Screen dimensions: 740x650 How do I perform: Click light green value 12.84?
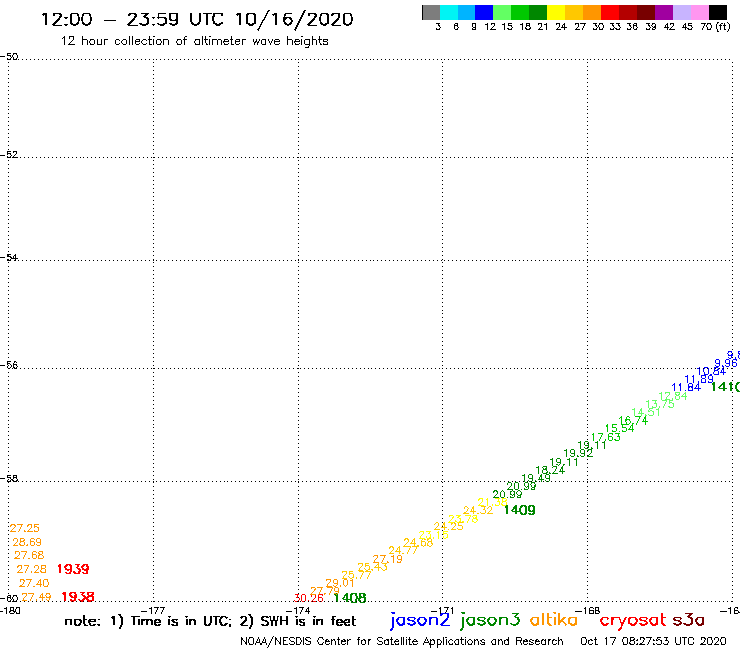[673, 396]
